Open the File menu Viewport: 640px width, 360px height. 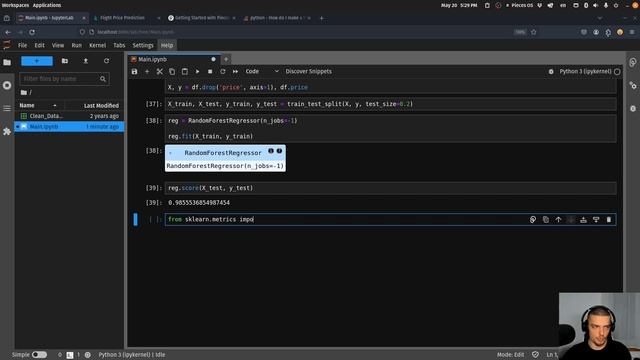pyautogui.click(x=22, y=45)
